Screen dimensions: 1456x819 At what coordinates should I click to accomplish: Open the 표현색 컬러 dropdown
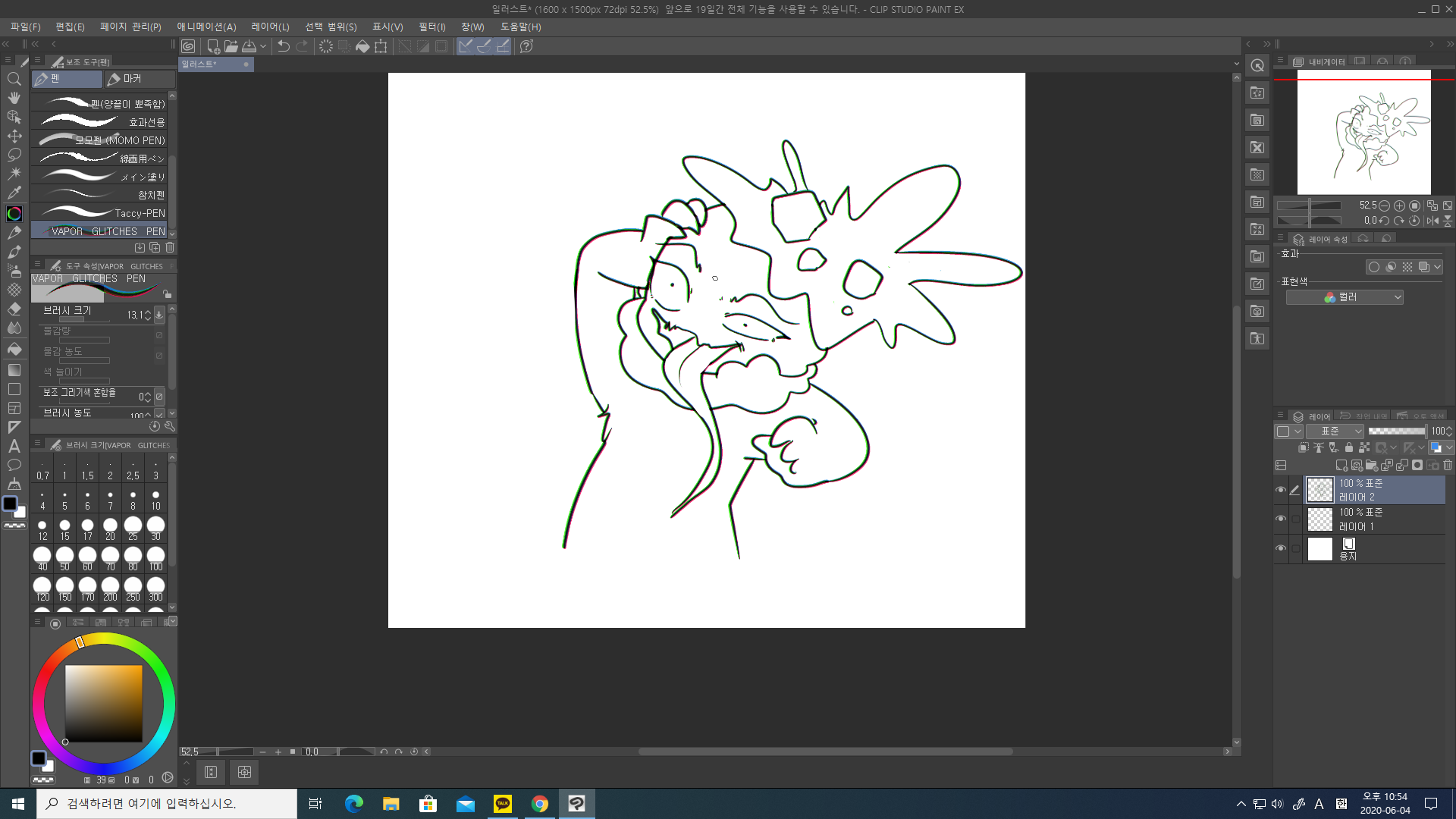click(x=1345, y=297)
